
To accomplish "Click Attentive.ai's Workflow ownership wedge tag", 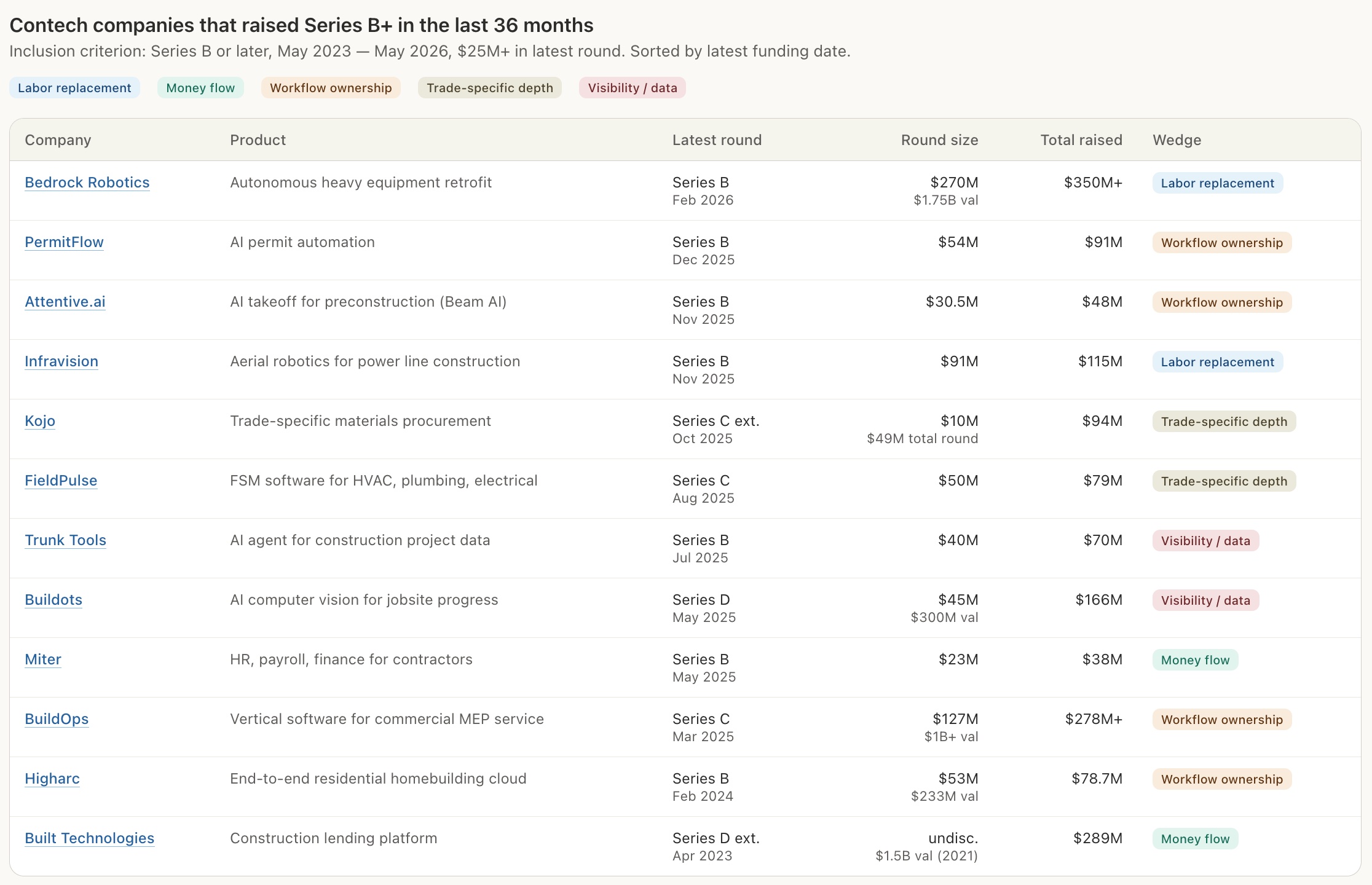I will pyautogui.click(x=1222, y=302).
